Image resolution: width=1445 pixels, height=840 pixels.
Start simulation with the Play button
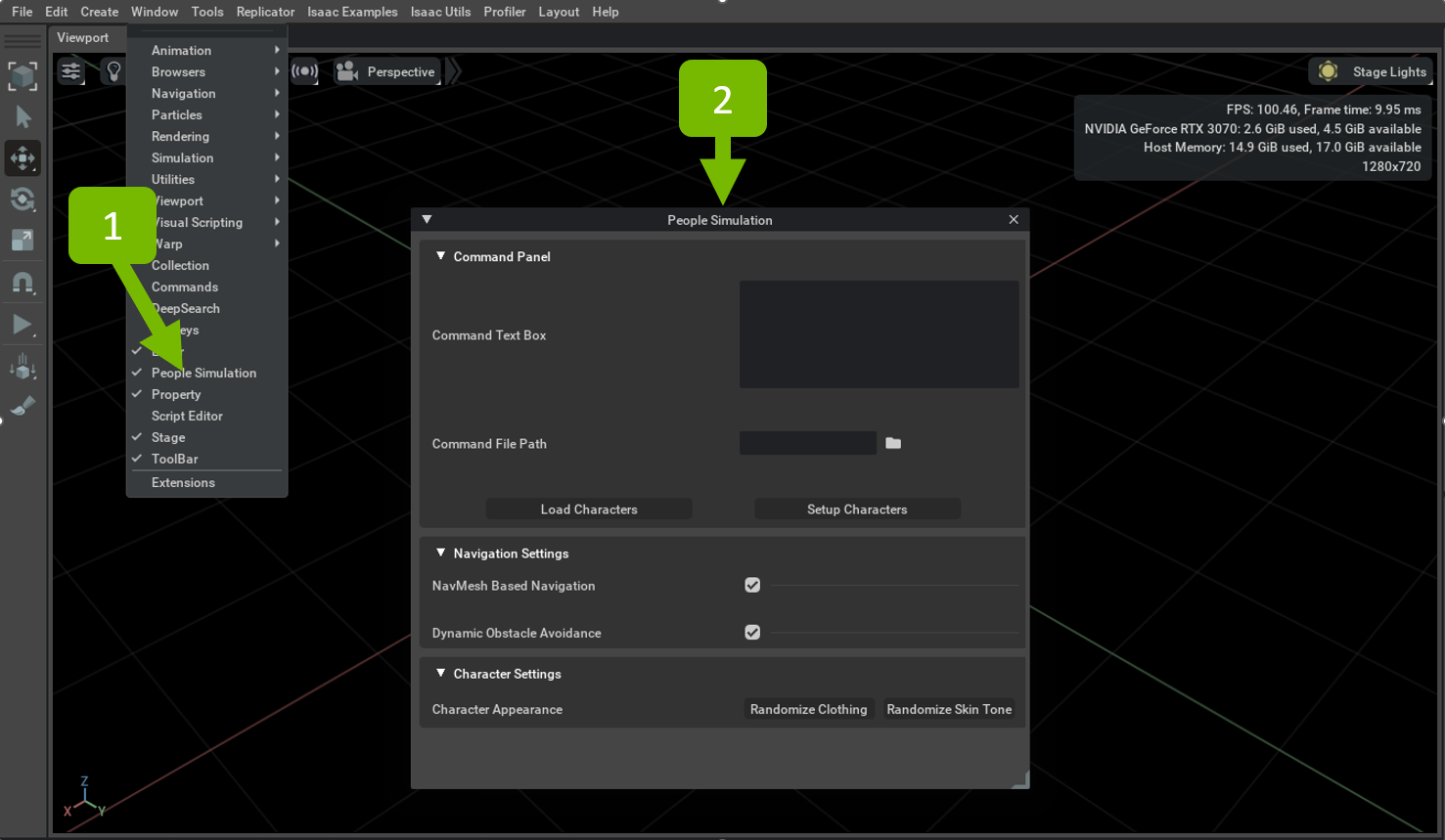[x=23, y=325]
